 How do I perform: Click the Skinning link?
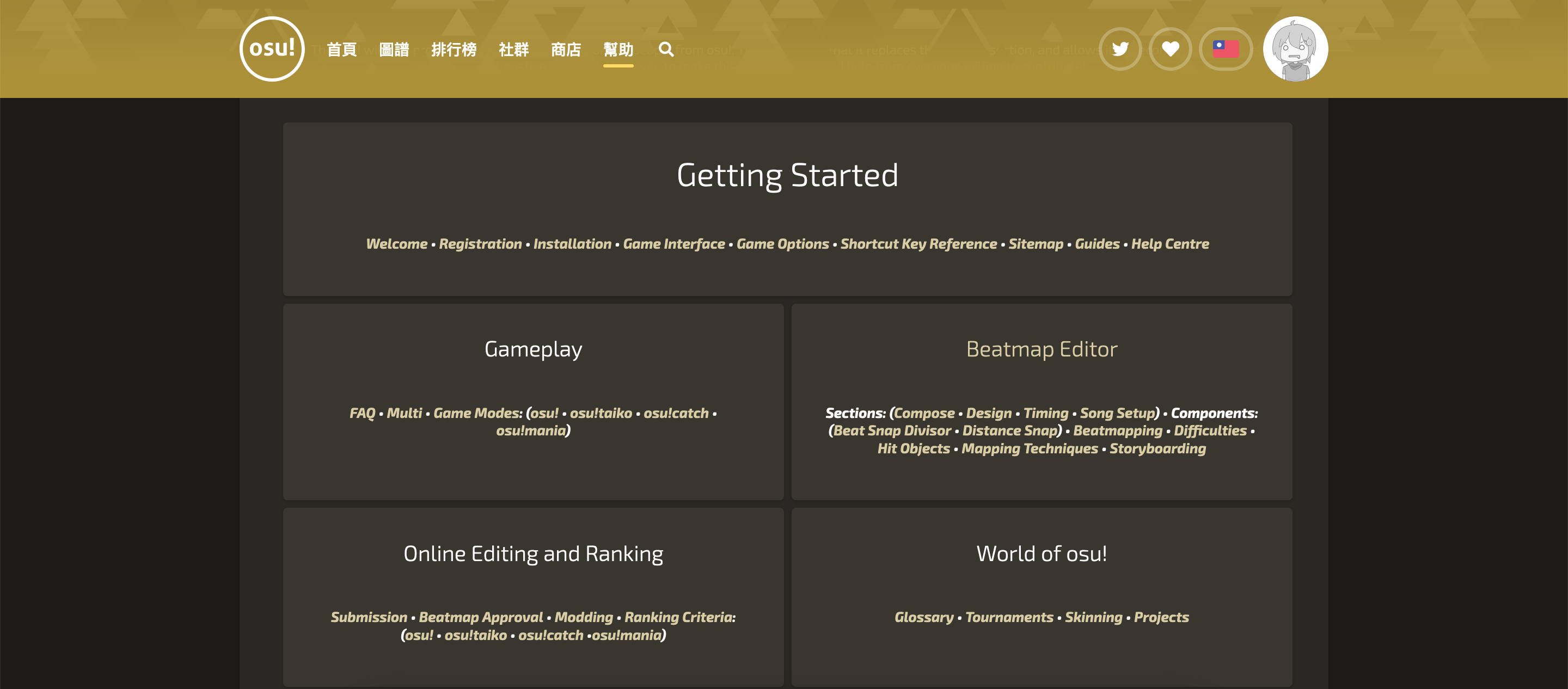click(x=1093, y=617)
